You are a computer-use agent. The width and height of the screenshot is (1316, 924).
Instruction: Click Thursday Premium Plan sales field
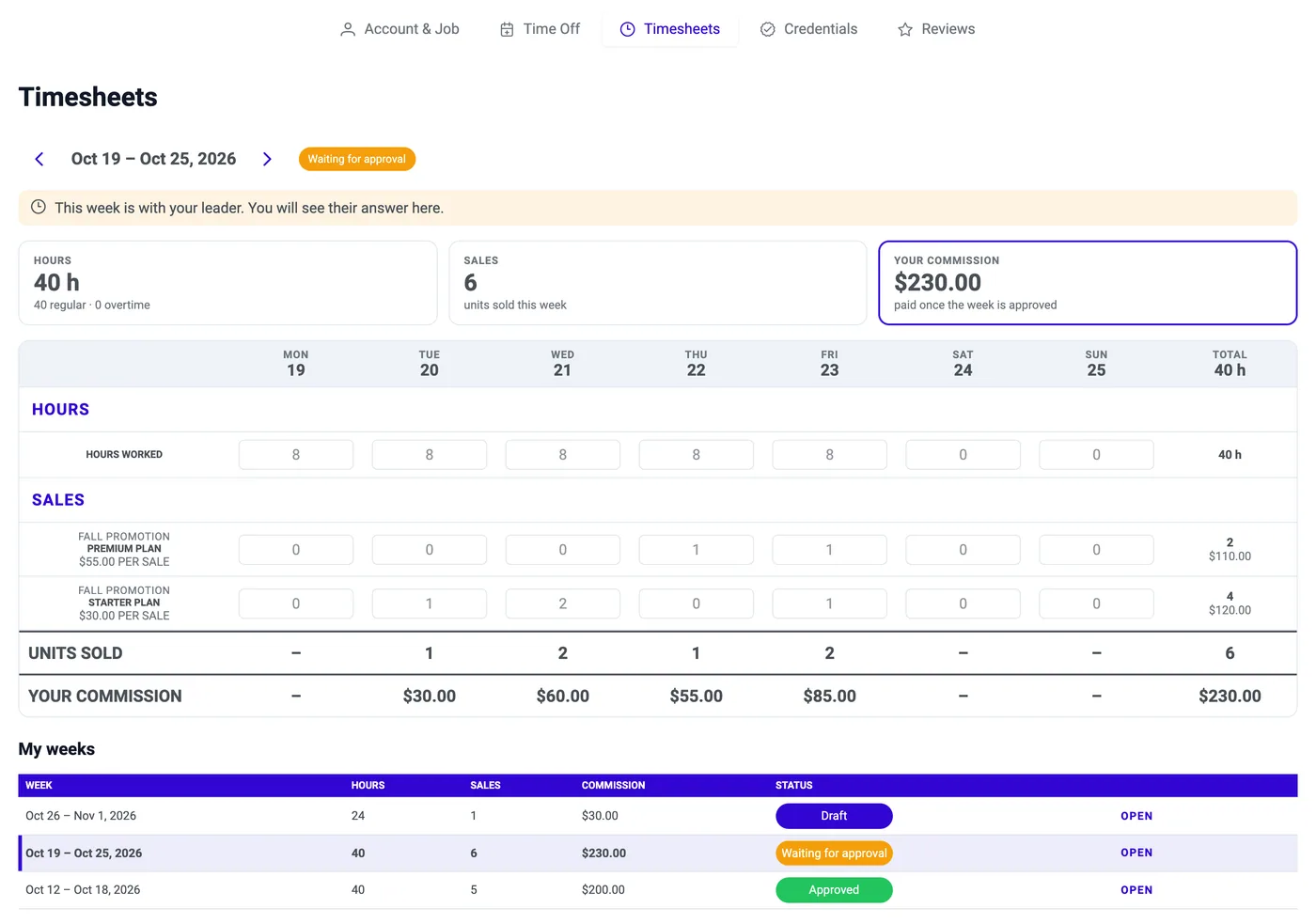(697, 550)
